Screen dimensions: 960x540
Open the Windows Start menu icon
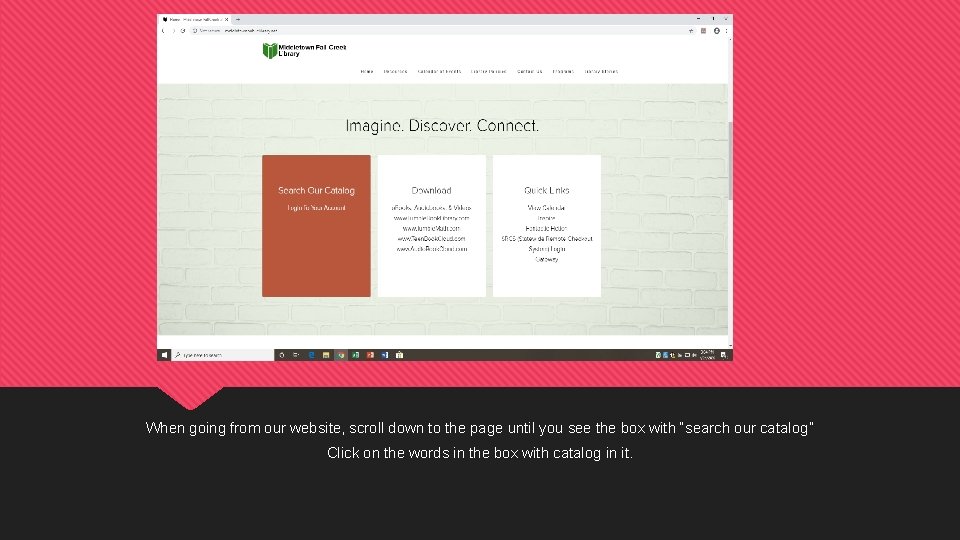(x=164, y=355)
